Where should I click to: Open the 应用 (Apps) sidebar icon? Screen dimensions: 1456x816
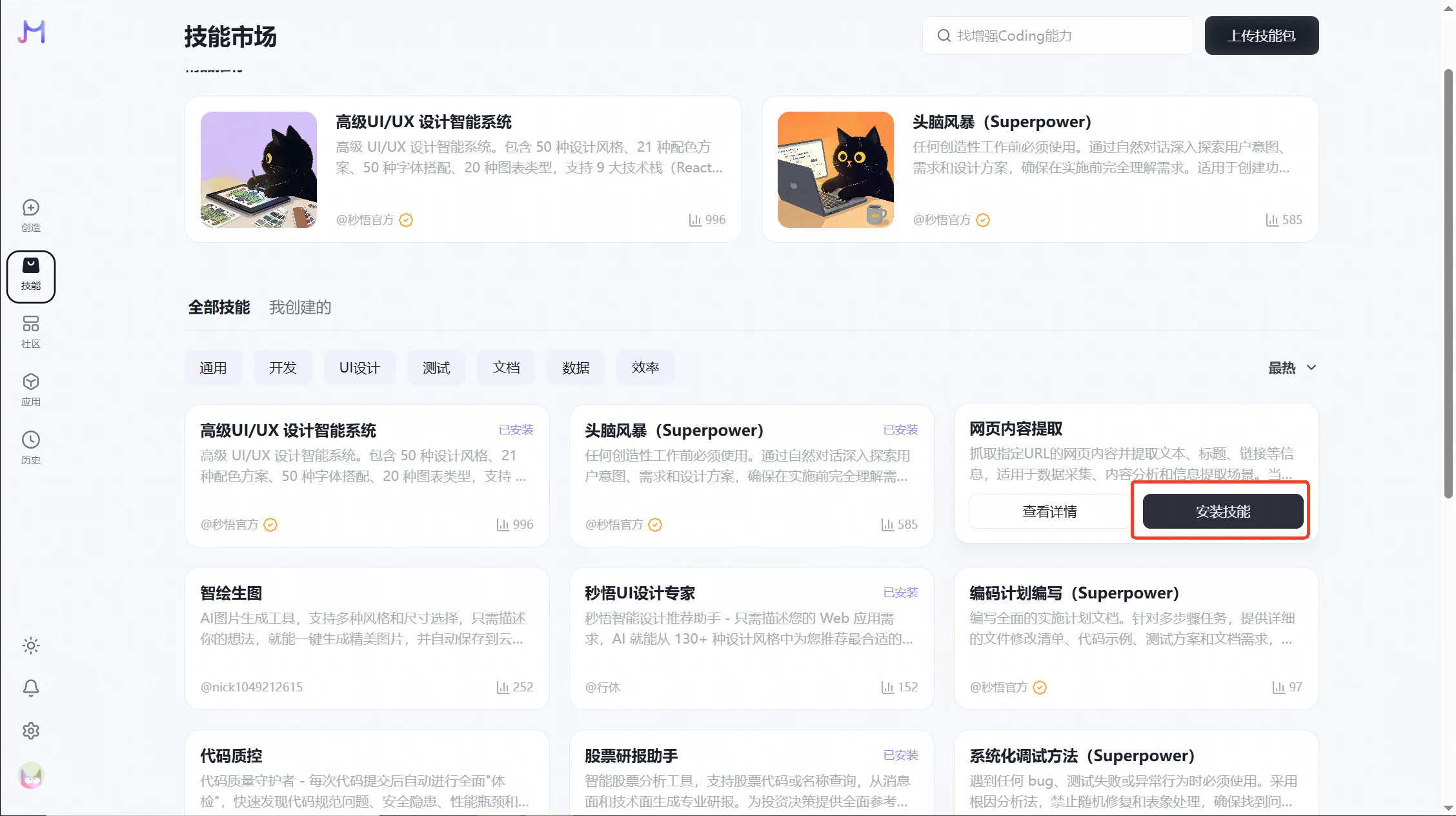point(31,389)
